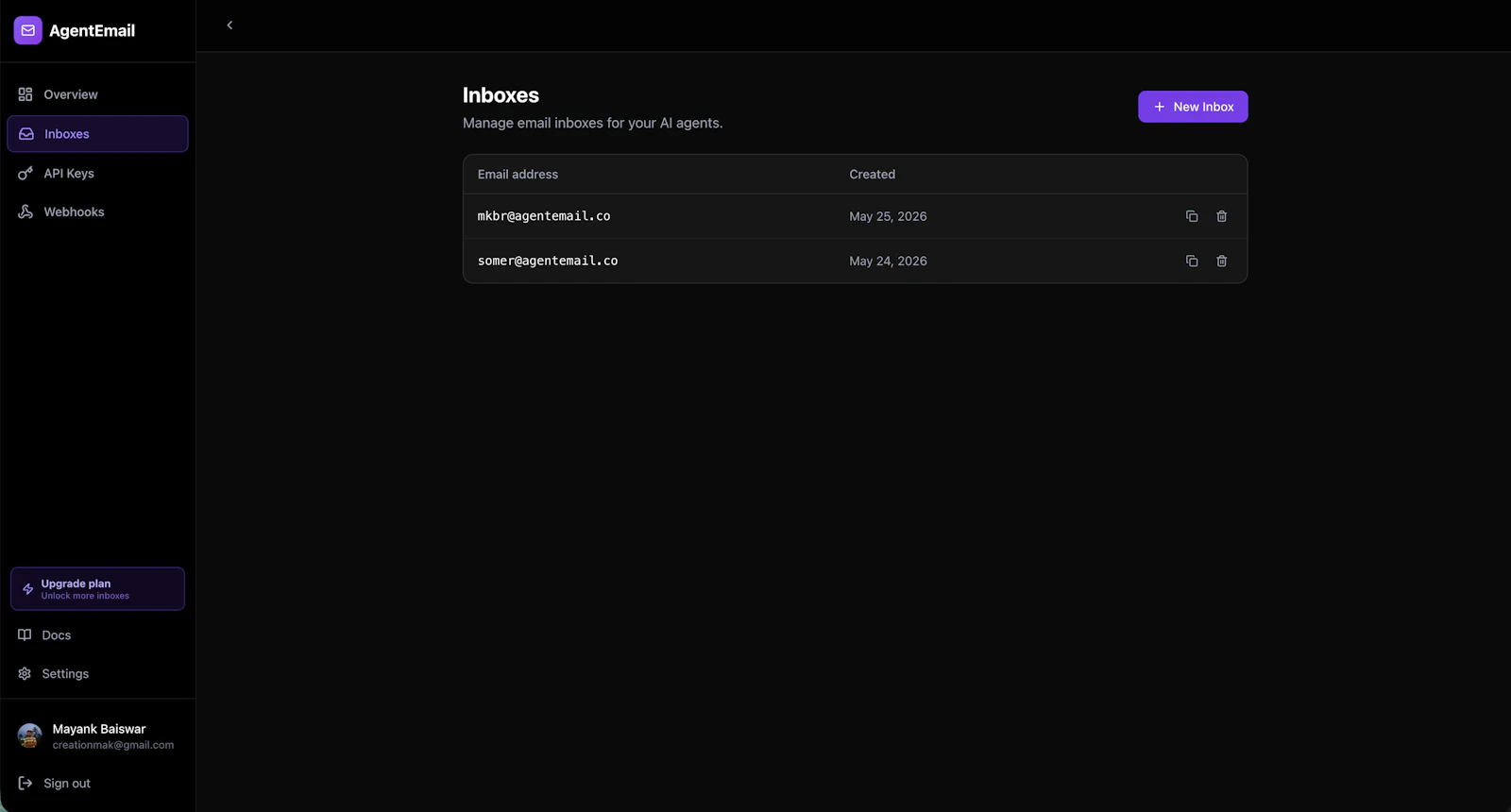Delete the mkbr@agentemail.co inbox
This screenshot has height=812, width=1511.
point(1221,216)
